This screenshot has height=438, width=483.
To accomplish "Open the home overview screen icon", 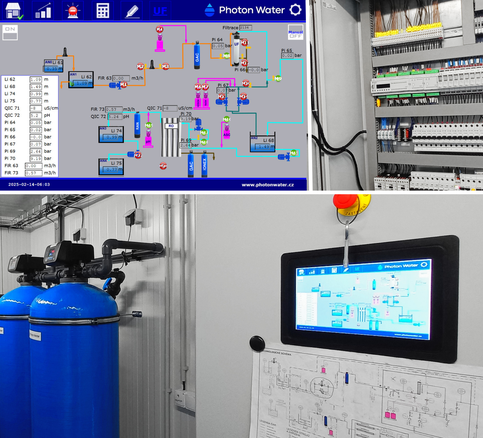I will coord(13,10).
